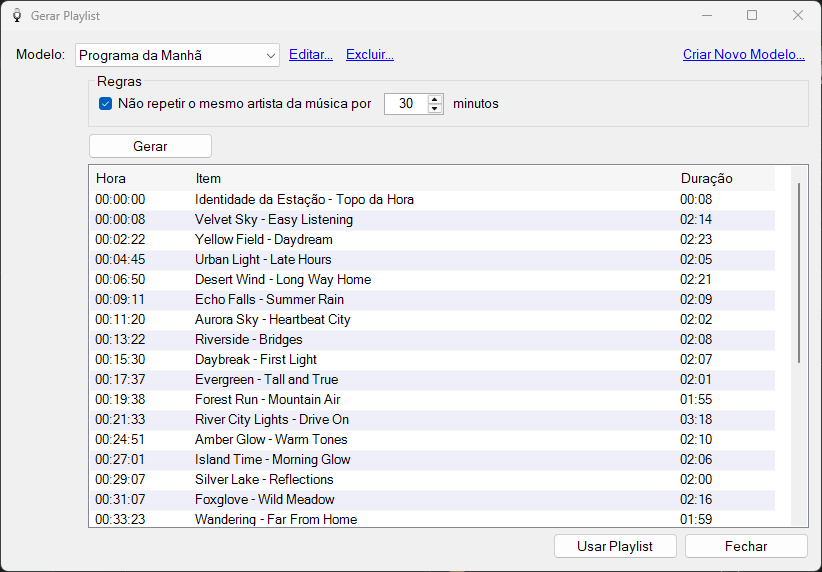
Task: Select 'Riverside - Bridges' row
Action: [432, 340]
